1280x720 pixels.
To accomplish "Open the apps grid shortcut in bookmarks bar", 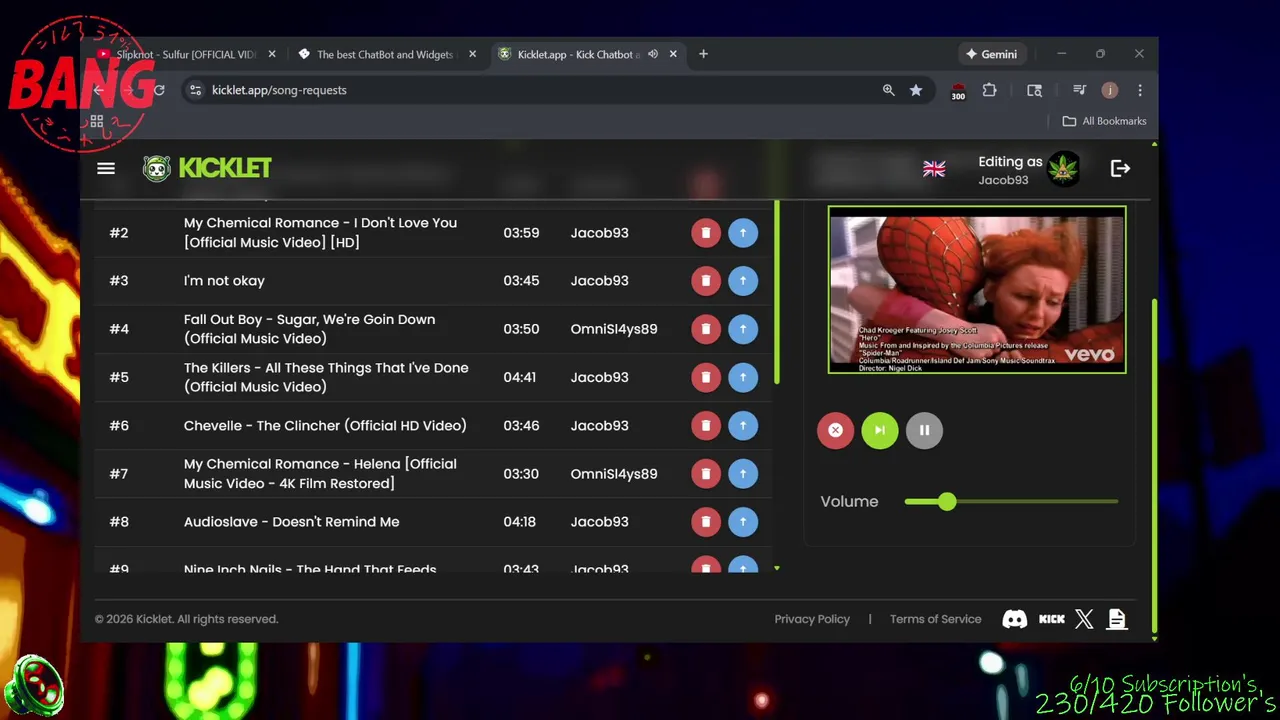I will [x=97, y=121].
